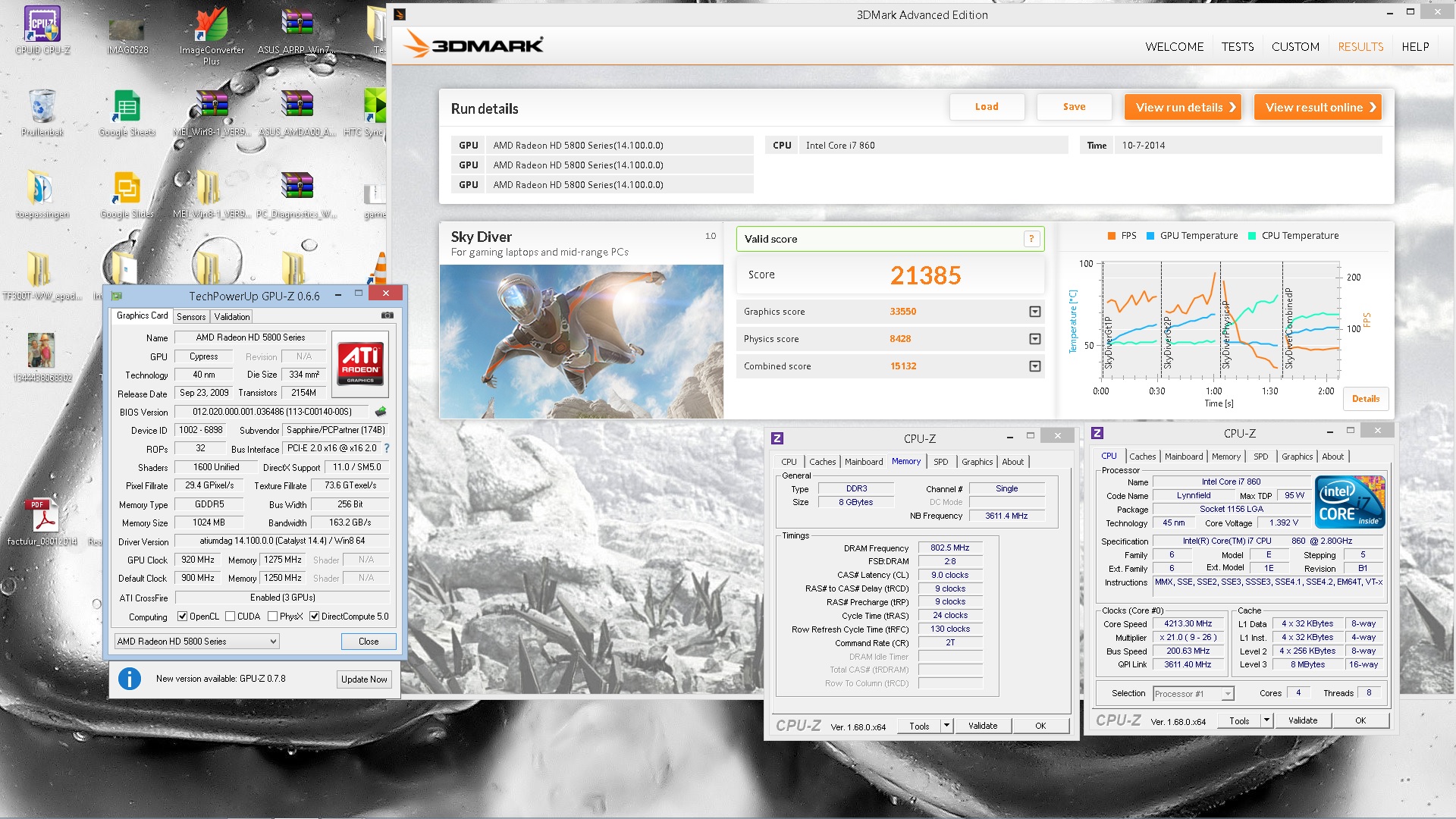Click the graph Details button
The image size is (1456, 819).
[x=1366, y=399]
